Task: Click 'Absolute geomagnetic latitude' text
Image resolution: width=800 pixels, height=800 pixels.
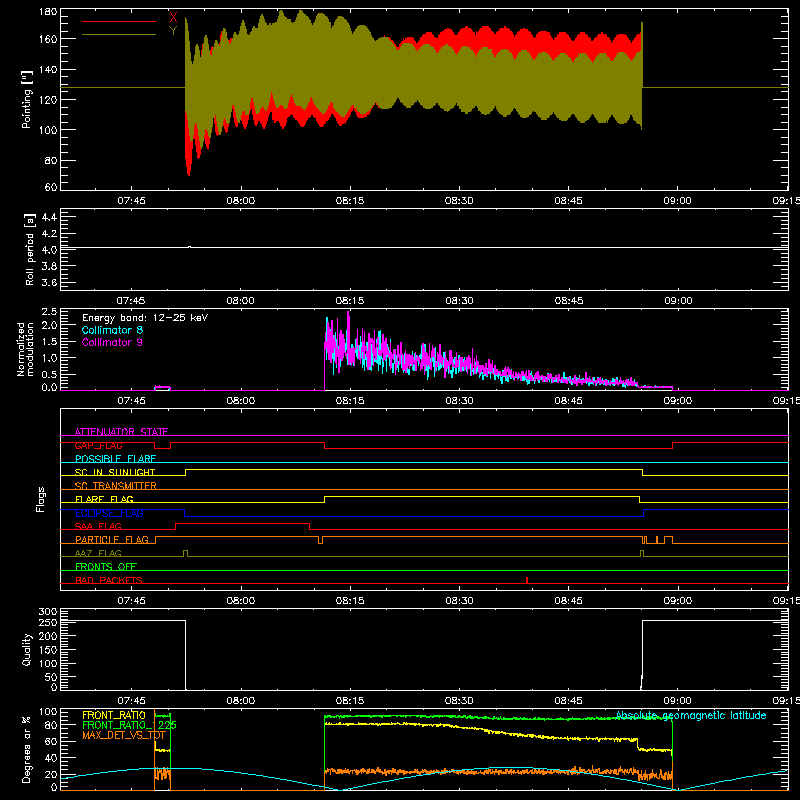Action: pyautogui.click(x=691, y=715)
